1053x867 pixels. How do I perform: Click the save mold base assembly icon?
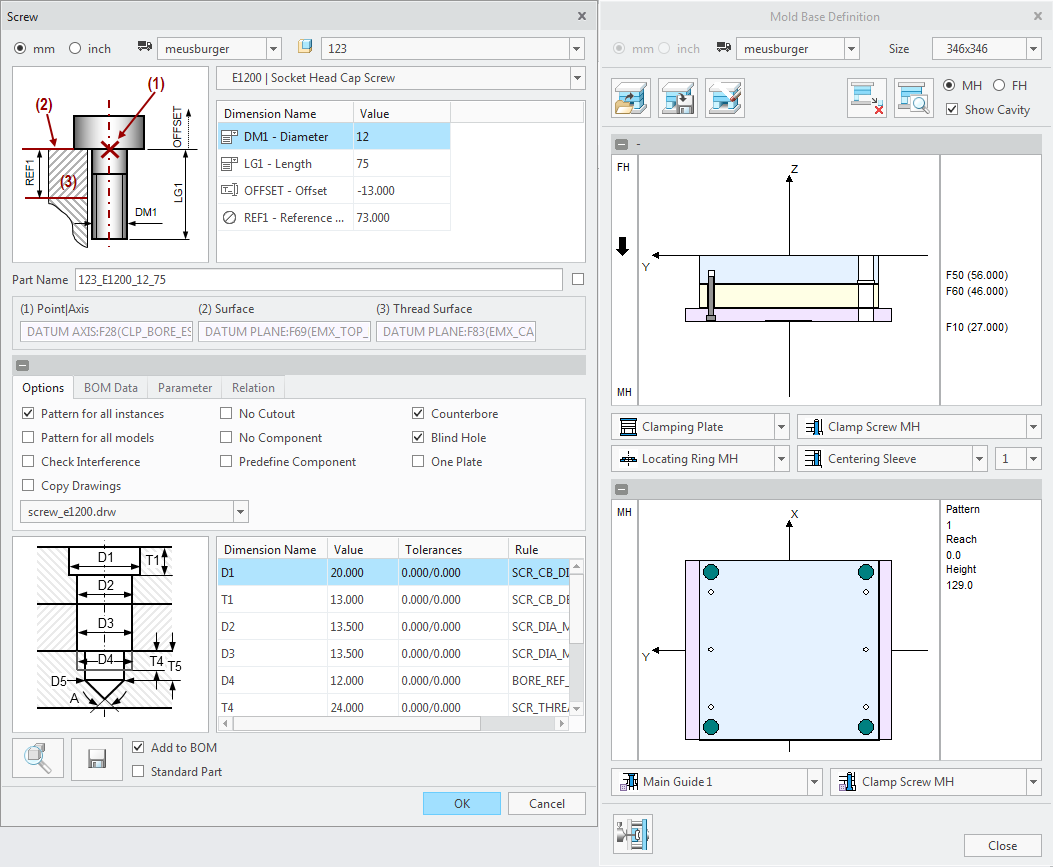click(677, 98)
